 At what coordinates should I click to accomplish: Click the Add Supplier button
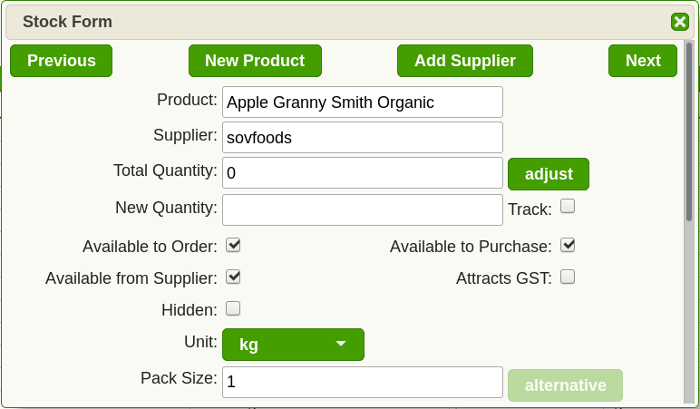coord(465,61)
